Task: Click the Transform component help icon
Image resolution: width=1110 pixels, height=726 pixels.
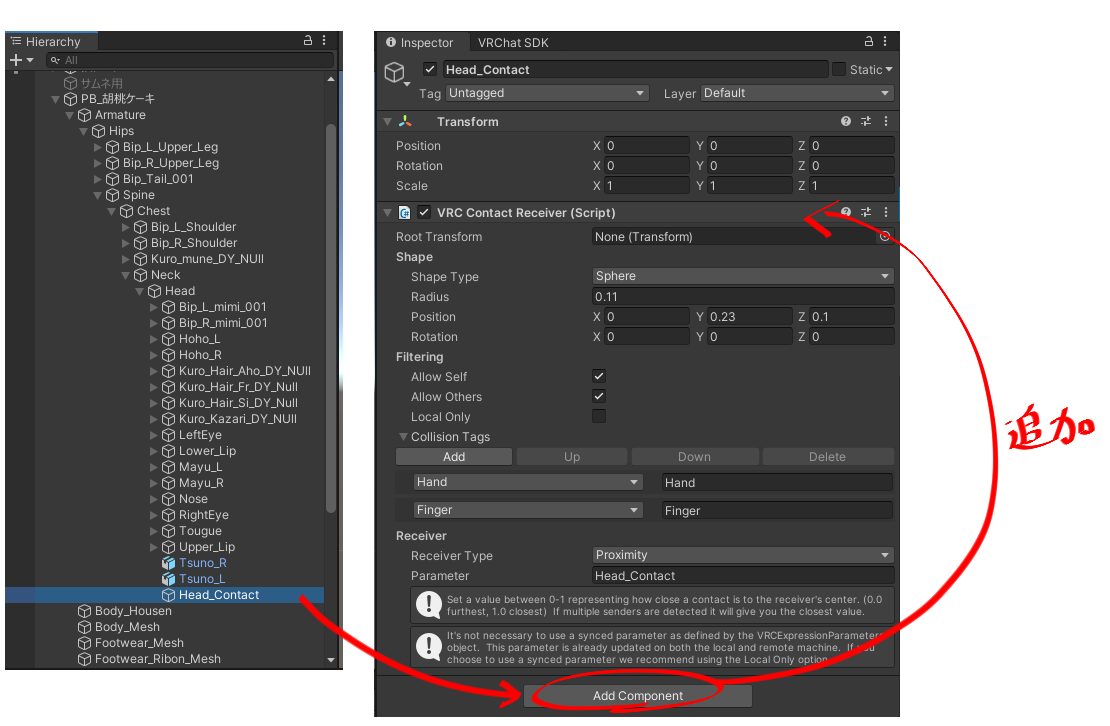Action: click(846, 121)
